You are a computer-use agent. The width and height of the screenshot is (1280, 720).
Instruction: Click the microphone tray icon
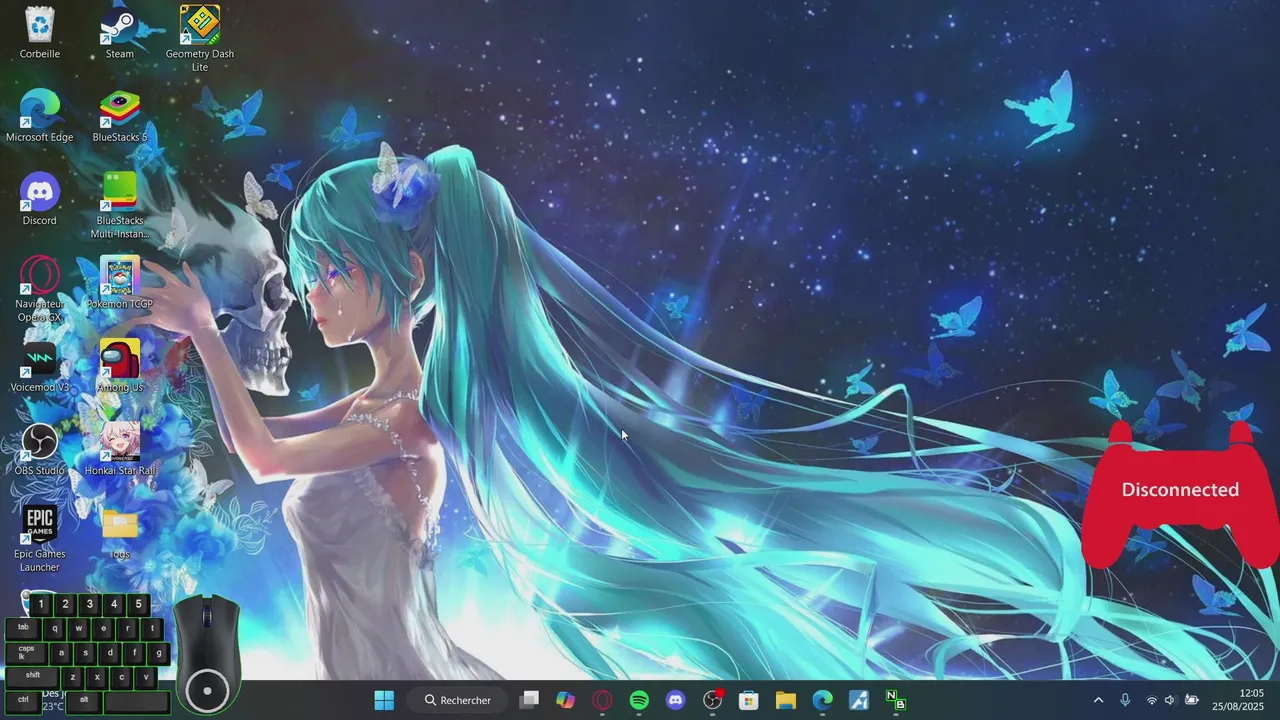pyautogui.click(x=1125, y=700)
